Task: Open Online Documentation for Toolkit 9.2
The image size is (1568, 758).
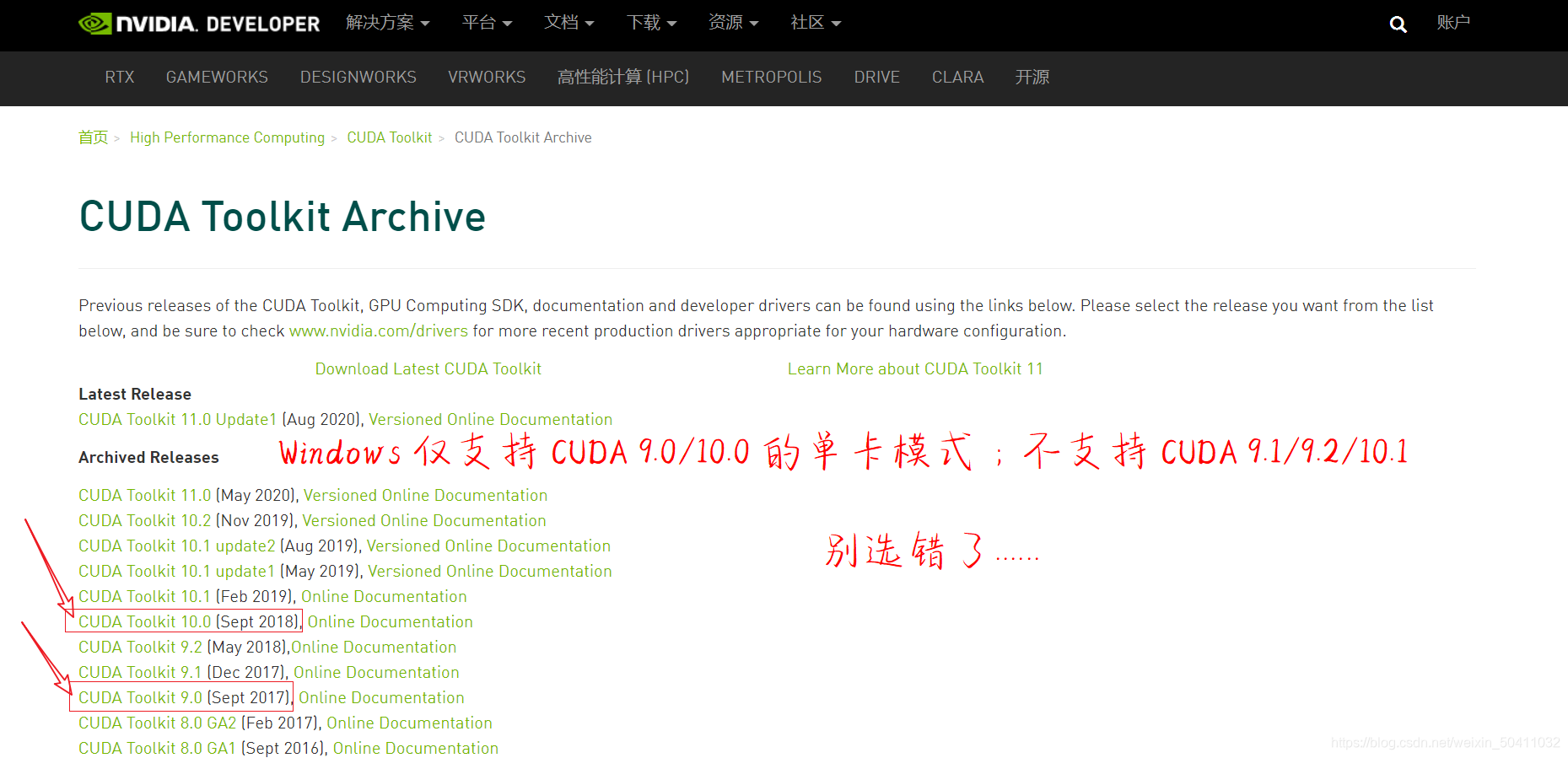Action: point(374,647)
